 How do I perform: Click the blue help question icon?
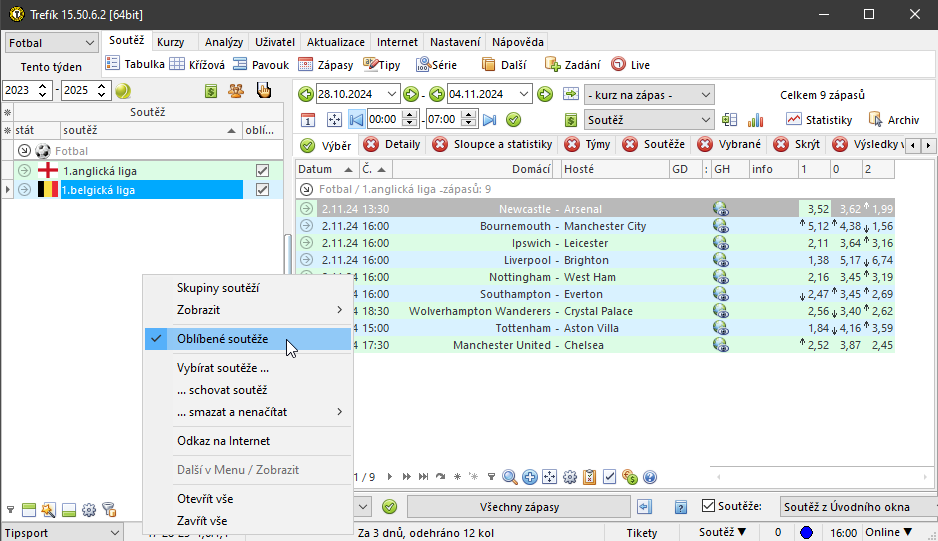tap(650, 477)
